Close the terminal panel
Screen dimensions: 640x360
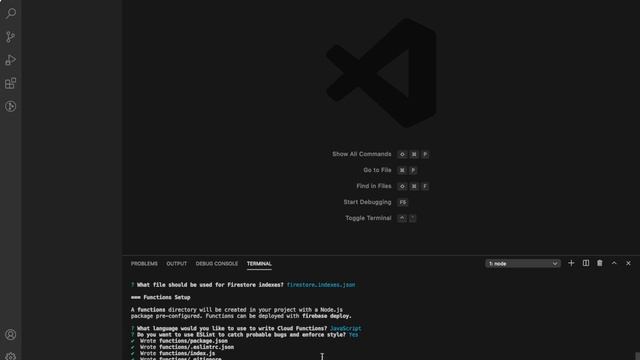[628, 263]
